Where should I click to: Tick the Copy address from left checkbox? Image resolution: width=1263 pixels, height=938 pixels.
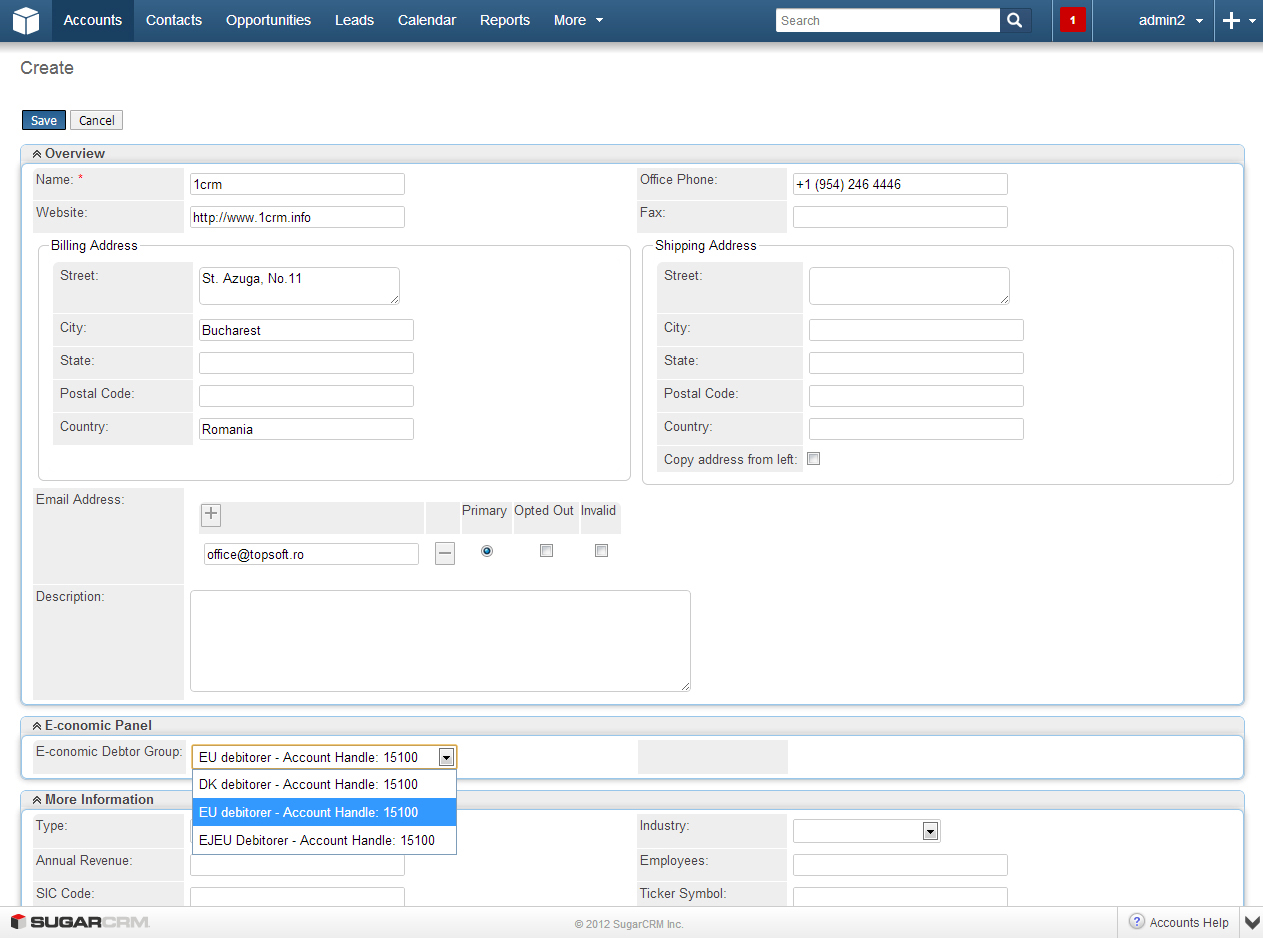(x=813, y=459)
